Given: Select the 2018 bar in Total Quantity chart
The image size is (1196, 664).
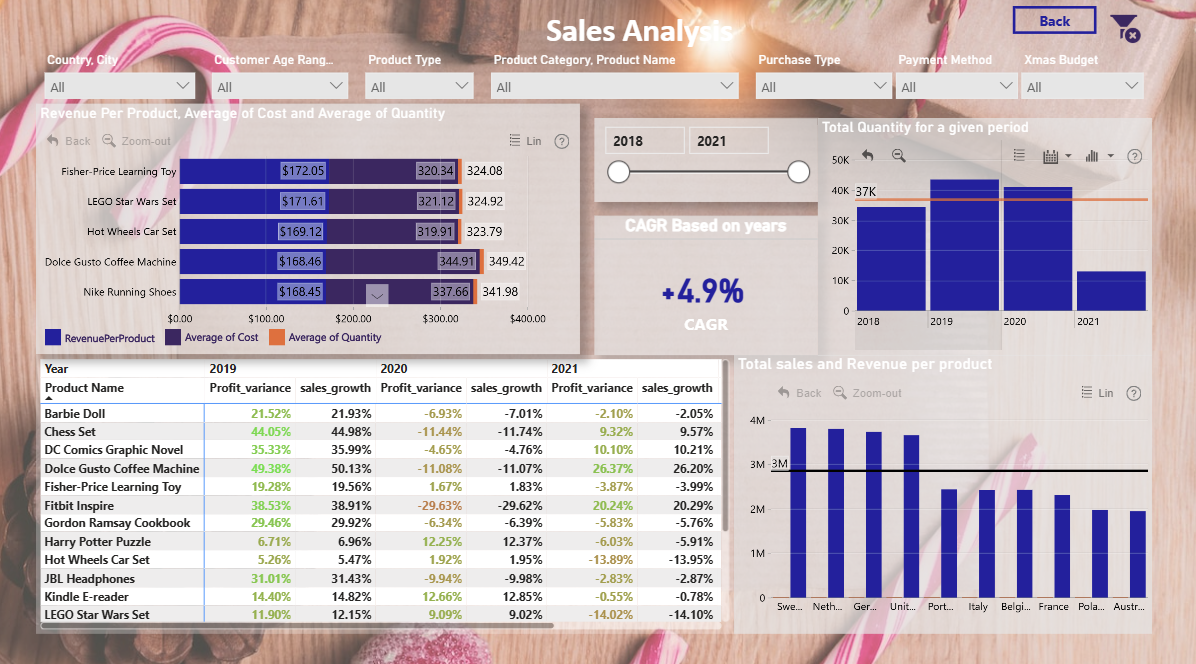Looking at the screenshot, I should pyautogui.click(x=891, y=258).
